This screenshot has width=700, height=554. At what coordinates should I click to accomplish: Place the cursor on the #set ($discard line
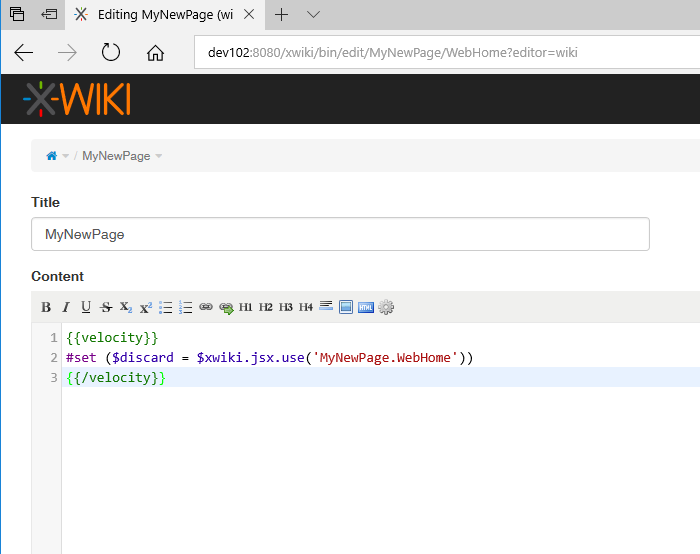point(270,358)
